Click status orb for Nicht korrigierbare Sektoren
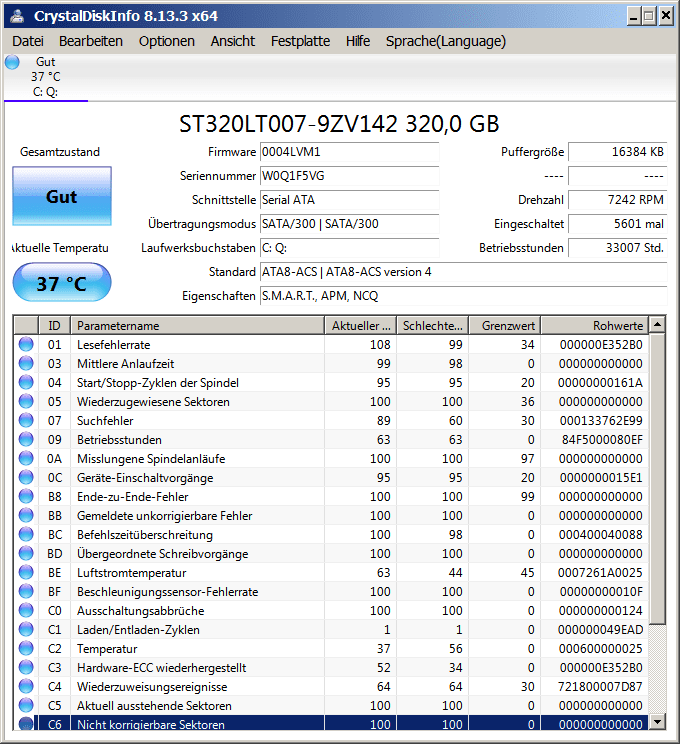The image size is (680, 744). point(26,724)
